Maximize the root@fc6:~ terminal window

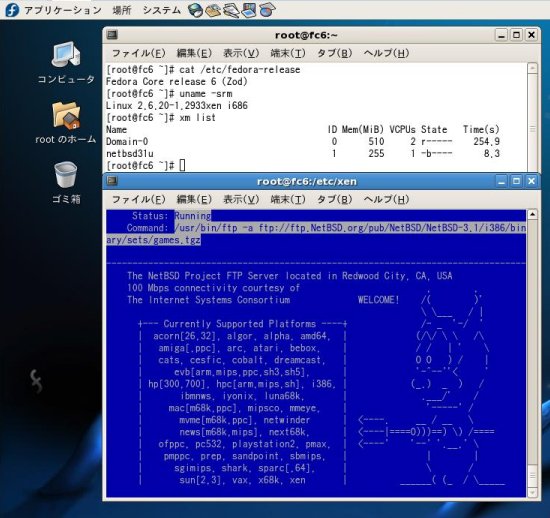[x=516, y=35]
